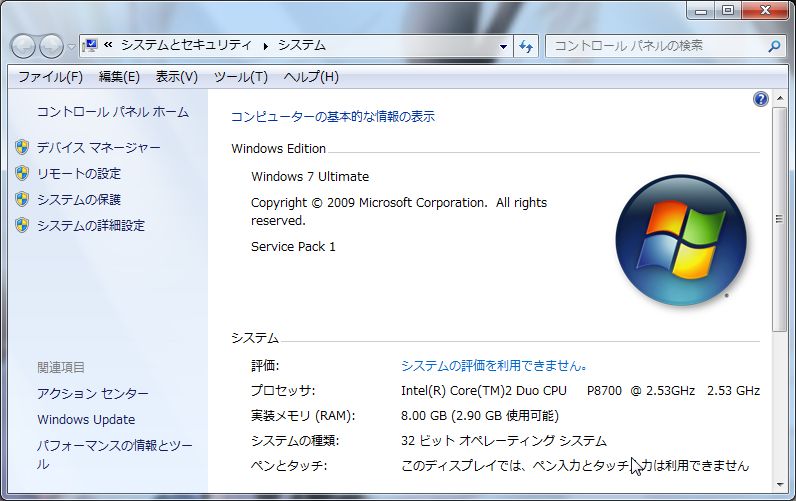Open the ヘルプ(H) menu
This screenshot has height=501, width=796.
click(311, 77)
